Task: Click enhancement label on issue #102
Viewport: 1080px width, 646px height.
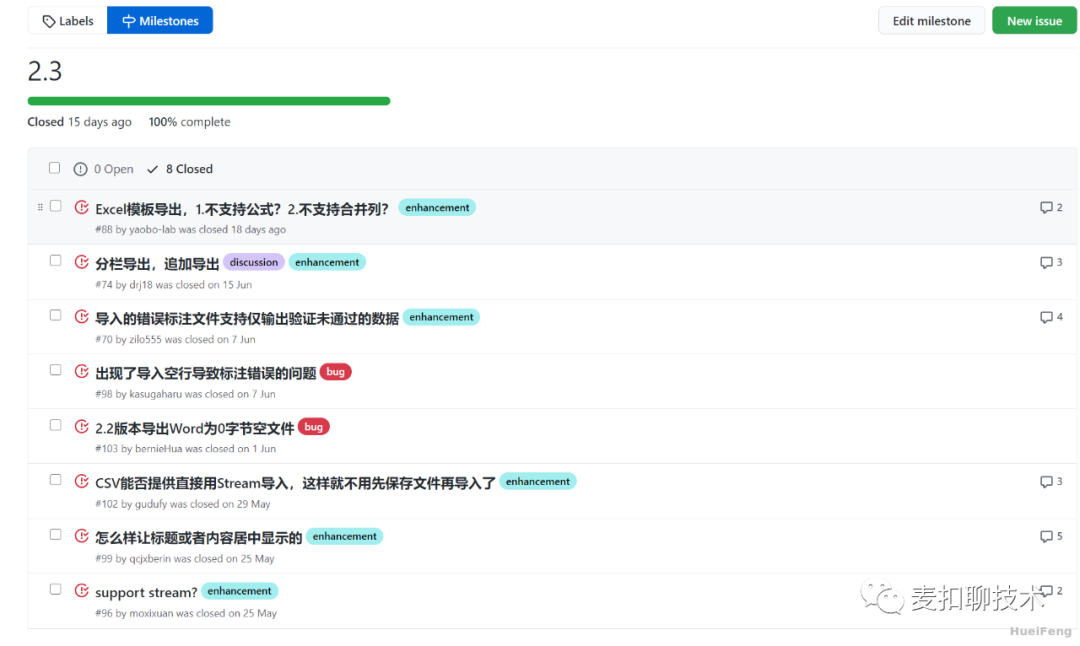Action: 538,481
